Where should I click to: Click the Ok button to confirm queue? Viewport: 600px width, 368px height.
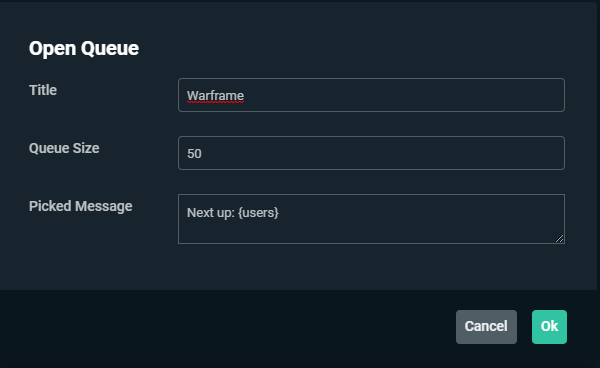(549, 327)
